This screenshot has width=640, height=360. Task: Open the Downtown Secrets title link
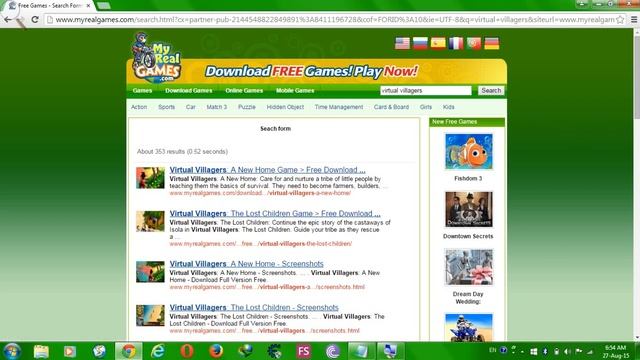(468, 236)
